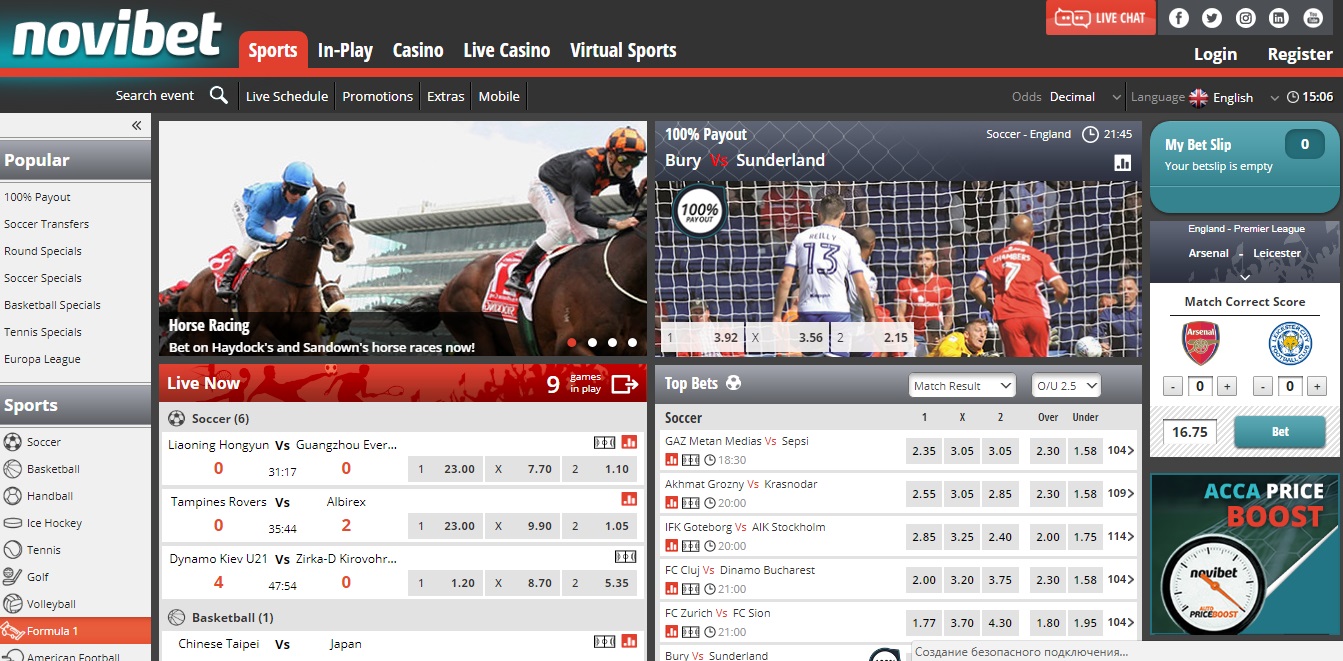Click the Novibet logo

[x=118, y=34]
